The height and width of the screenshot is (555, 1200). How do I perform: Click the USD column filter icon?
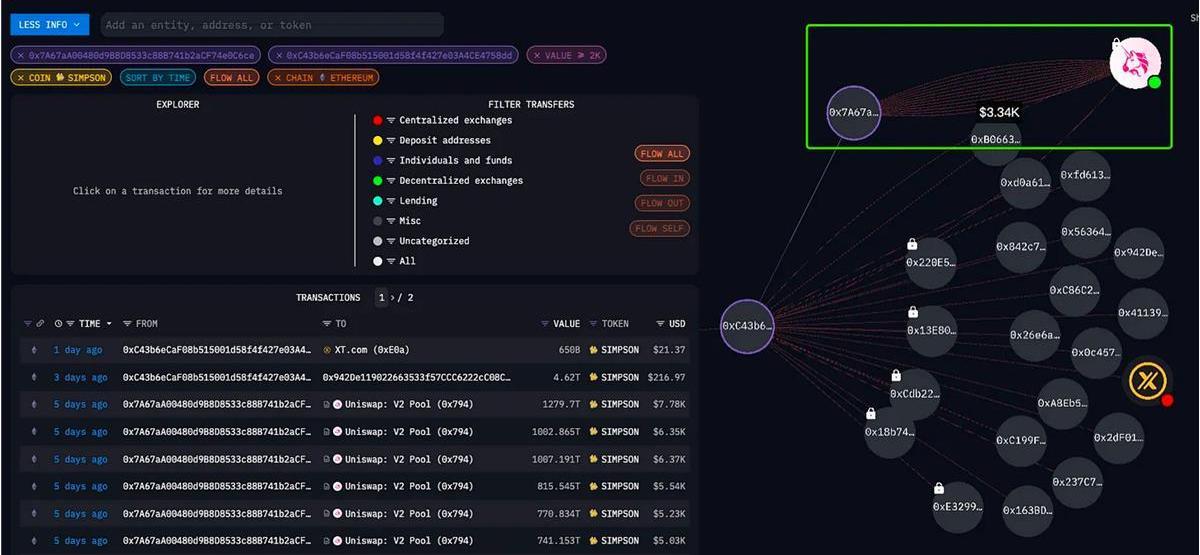coord(661,324)
